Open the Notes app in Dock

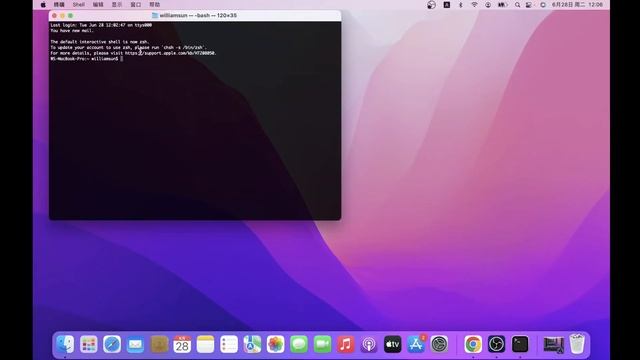(205, 344)
